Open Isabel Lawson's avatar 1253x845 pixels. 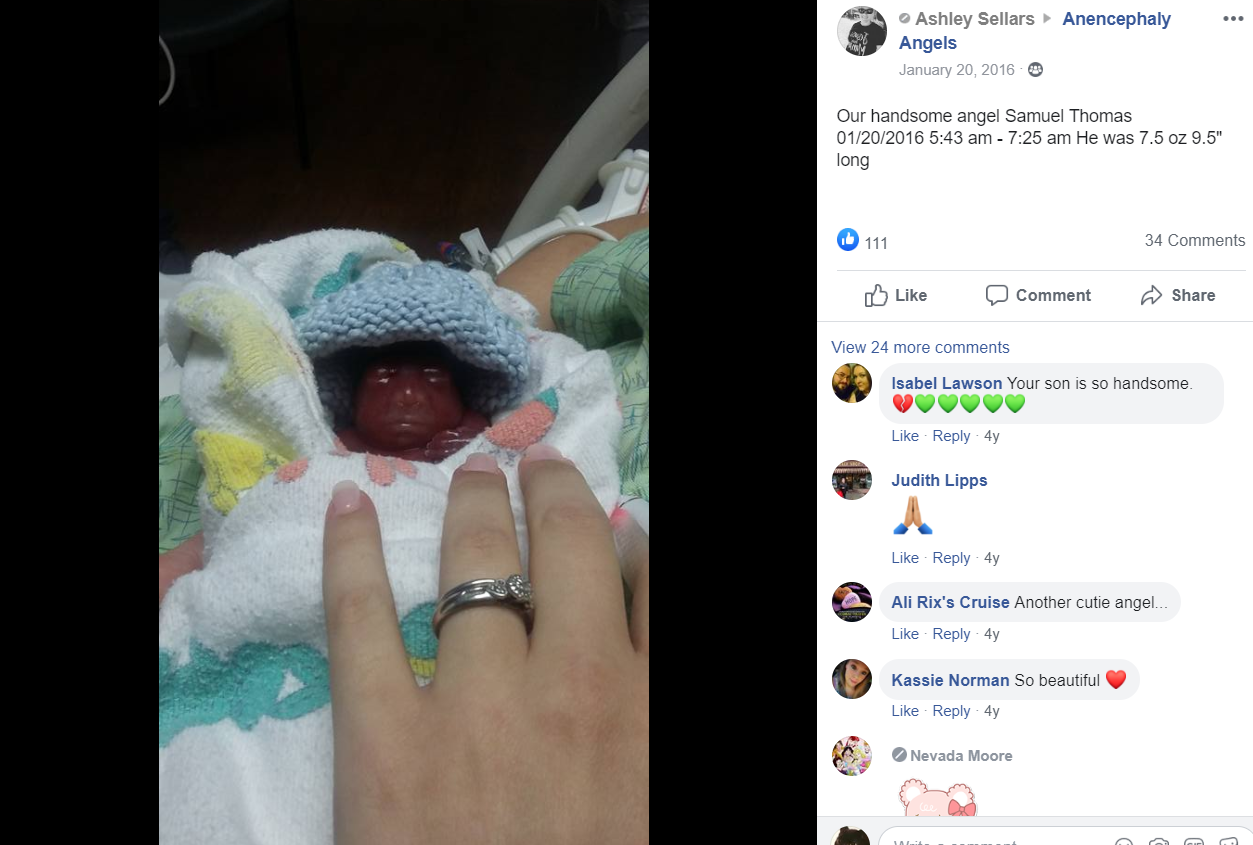click(852, 383)
